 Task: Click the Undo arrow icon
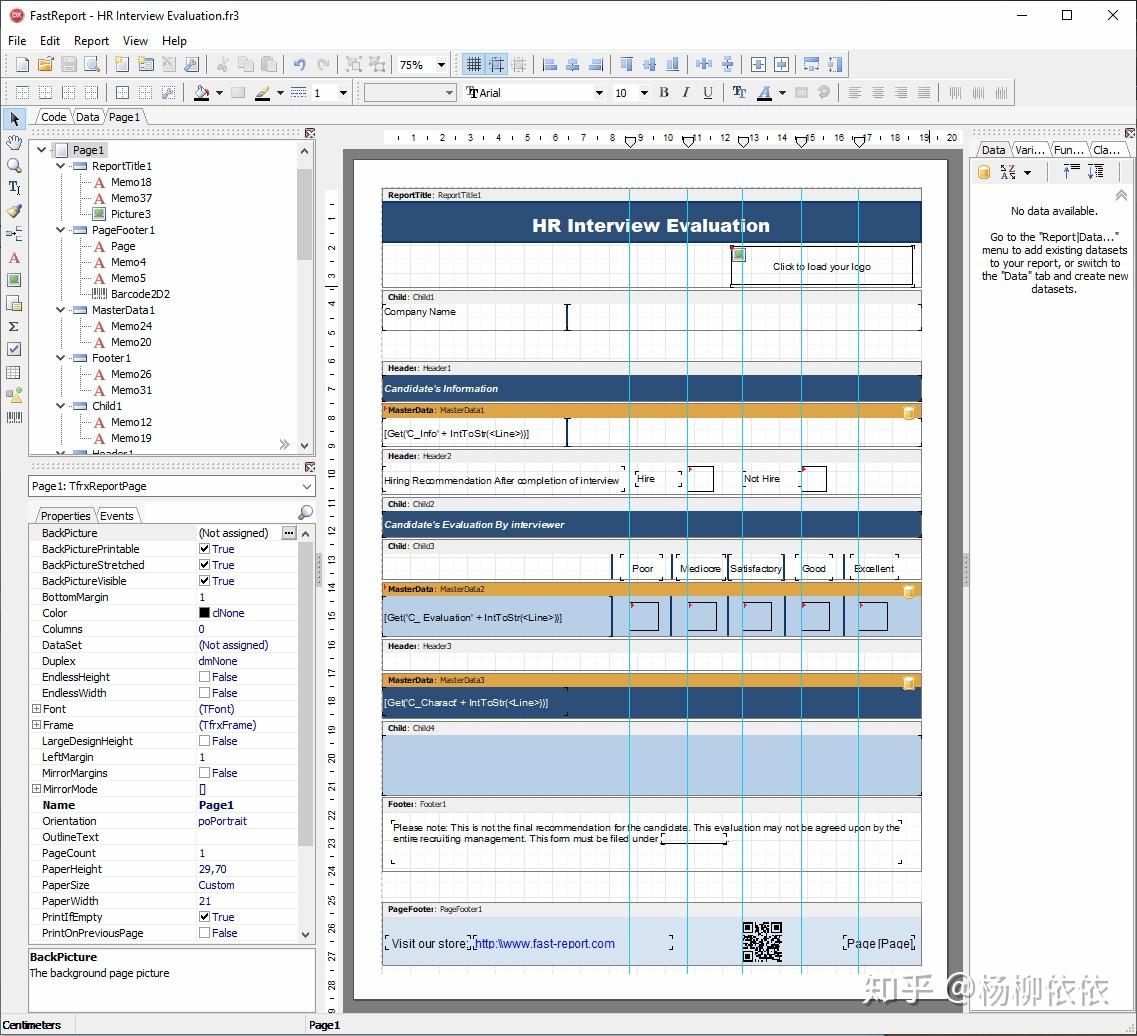[x=299, y=65]
